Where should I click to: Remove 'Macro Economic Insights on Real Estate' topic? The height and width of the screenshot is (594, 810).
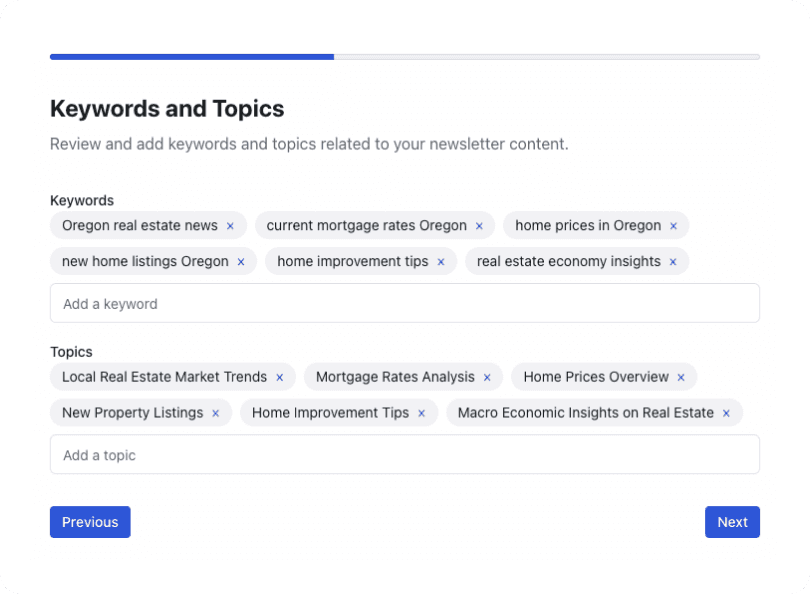click(726, 413)
